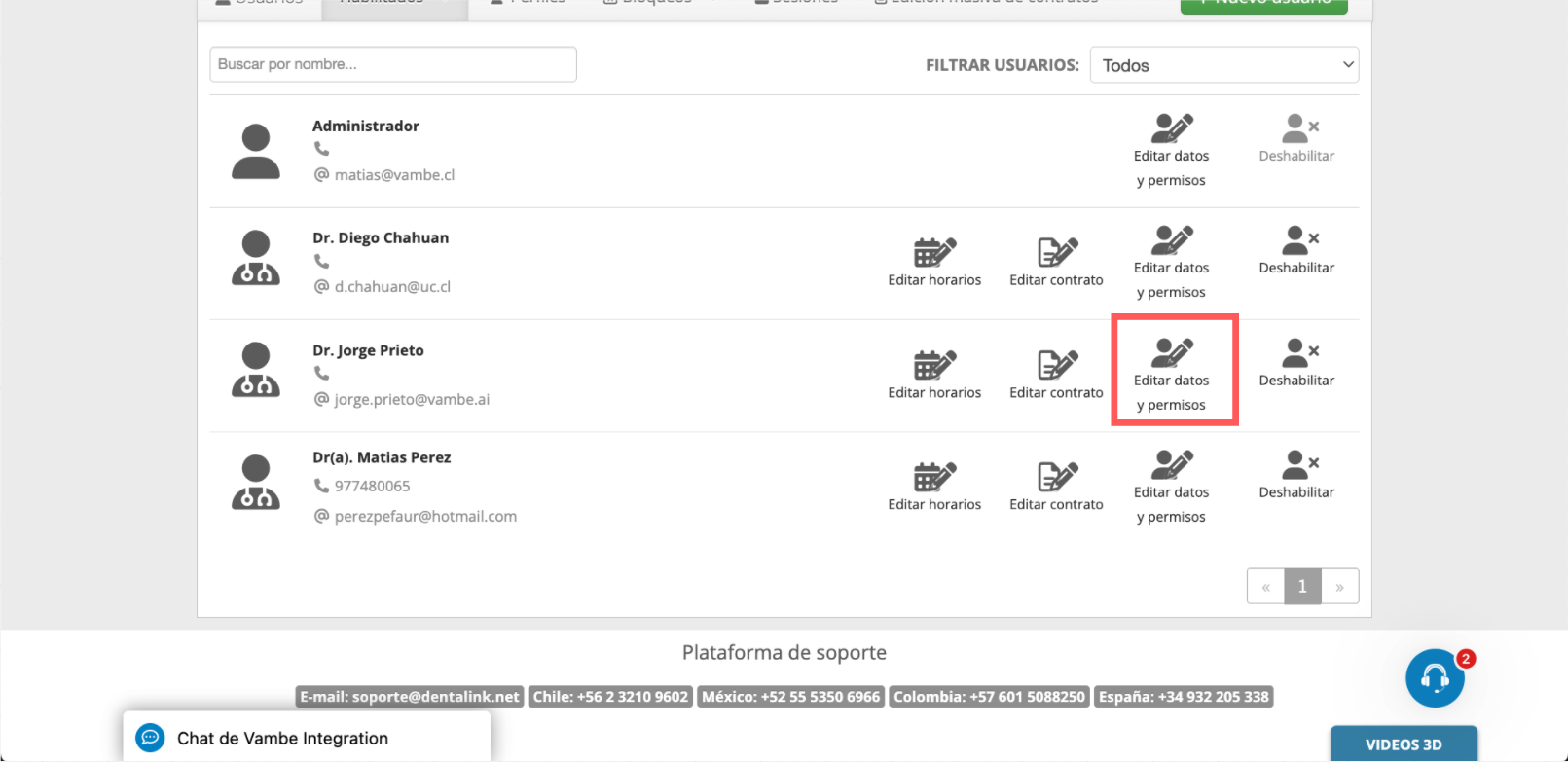The image size is (1568, 762).
Task: Click the search by name field
Action: [393, 64]
